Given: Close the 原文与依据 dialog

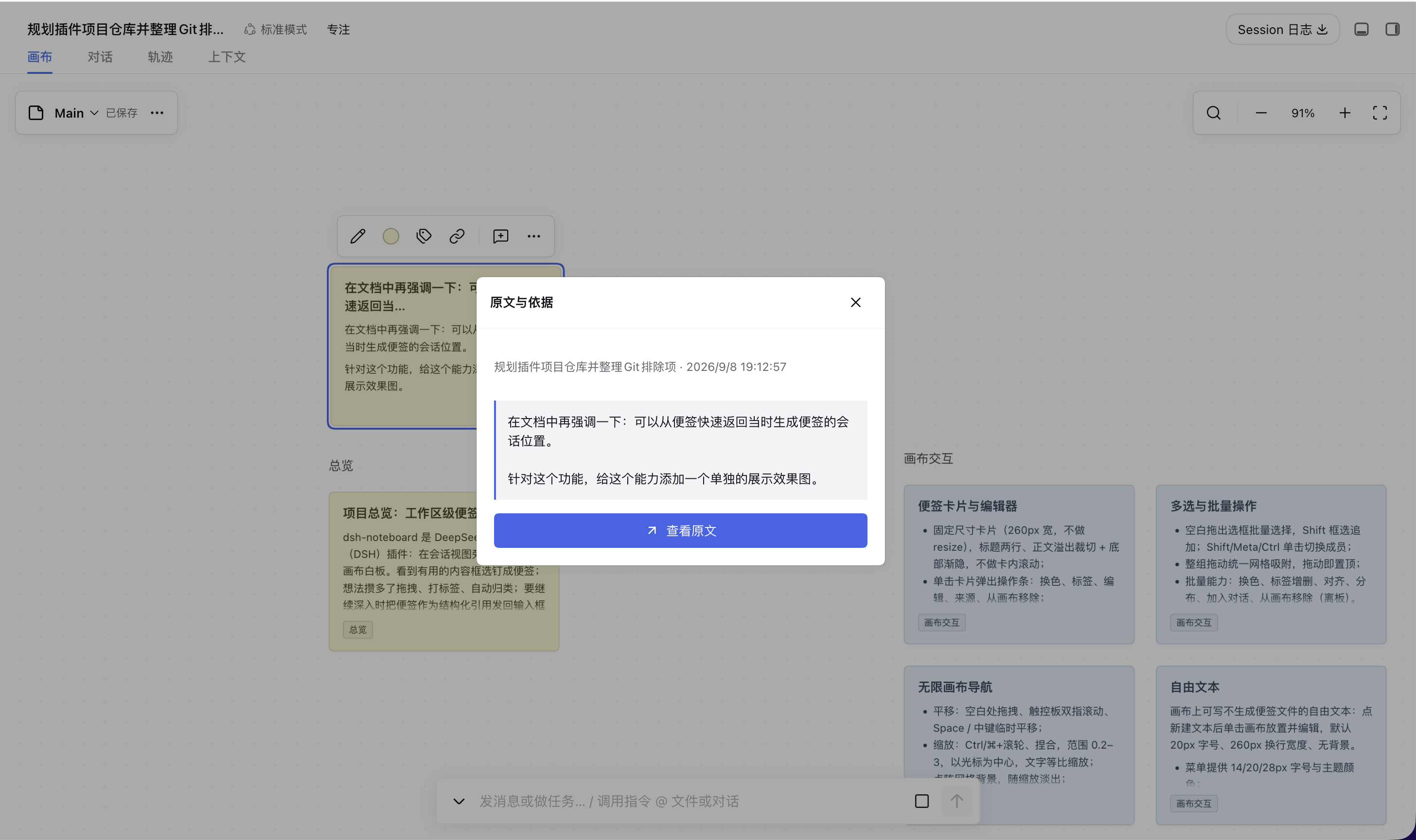Looking at the screenshot, I should (x=855, y=302).
